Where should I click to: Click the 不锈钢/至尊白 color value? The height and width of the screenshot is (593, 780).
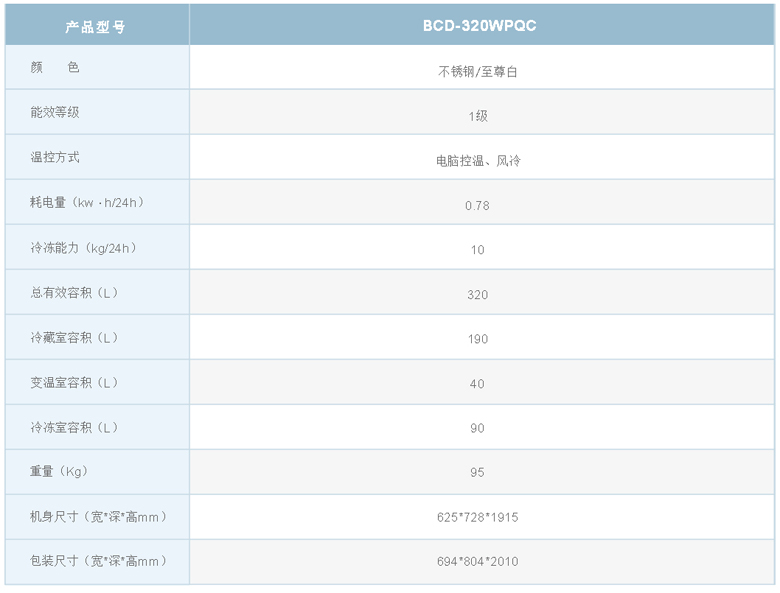[478, 72]
